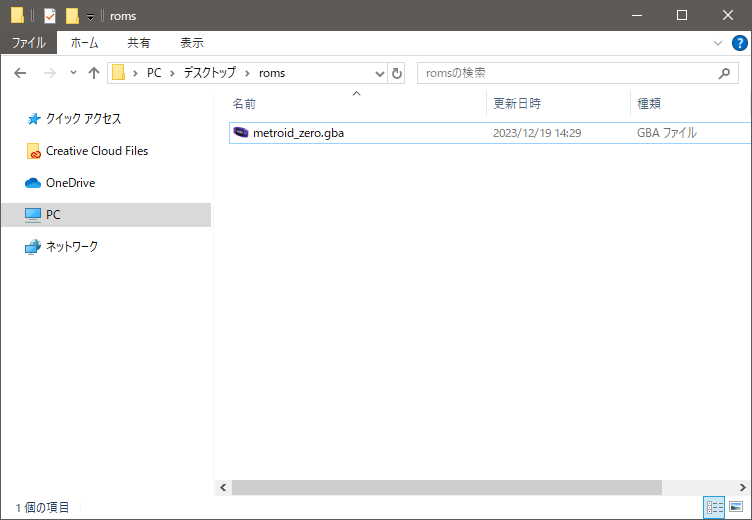Open the Quick Access Toolbar customize dropdown
Image resolution: width=752 pixels, height=520 pixels.
(x=90, y=17)
